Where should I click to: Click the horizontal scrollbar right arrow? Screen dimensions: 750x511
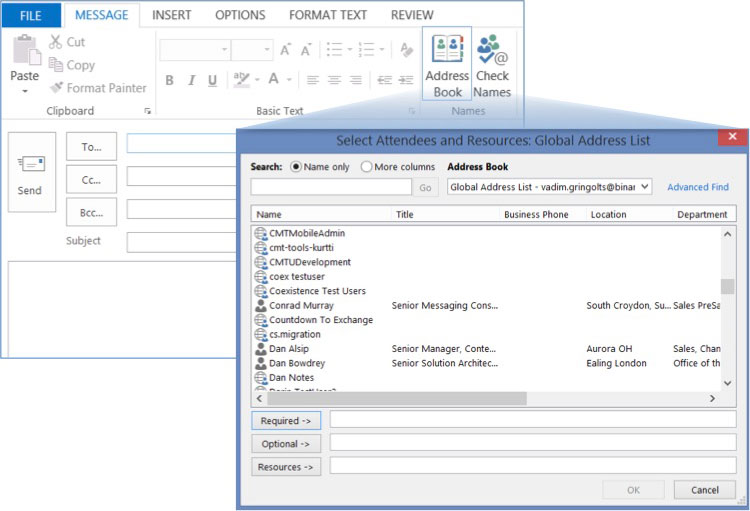(712, 398)
